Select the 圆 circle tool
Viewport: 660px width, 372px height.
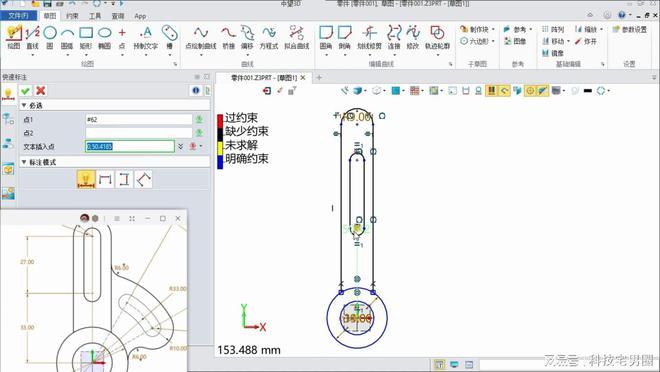click(x=50, y=37)
